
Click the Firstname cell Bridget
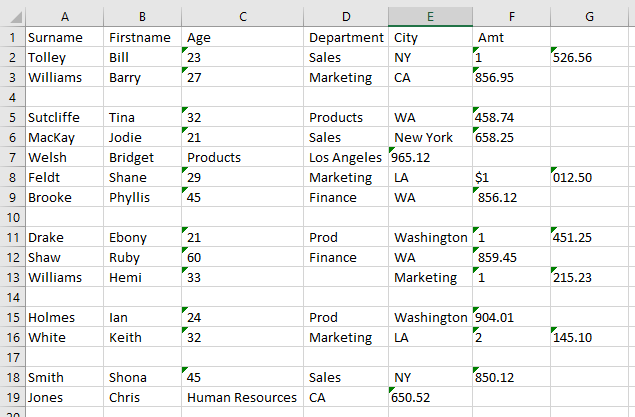(143, 157)
